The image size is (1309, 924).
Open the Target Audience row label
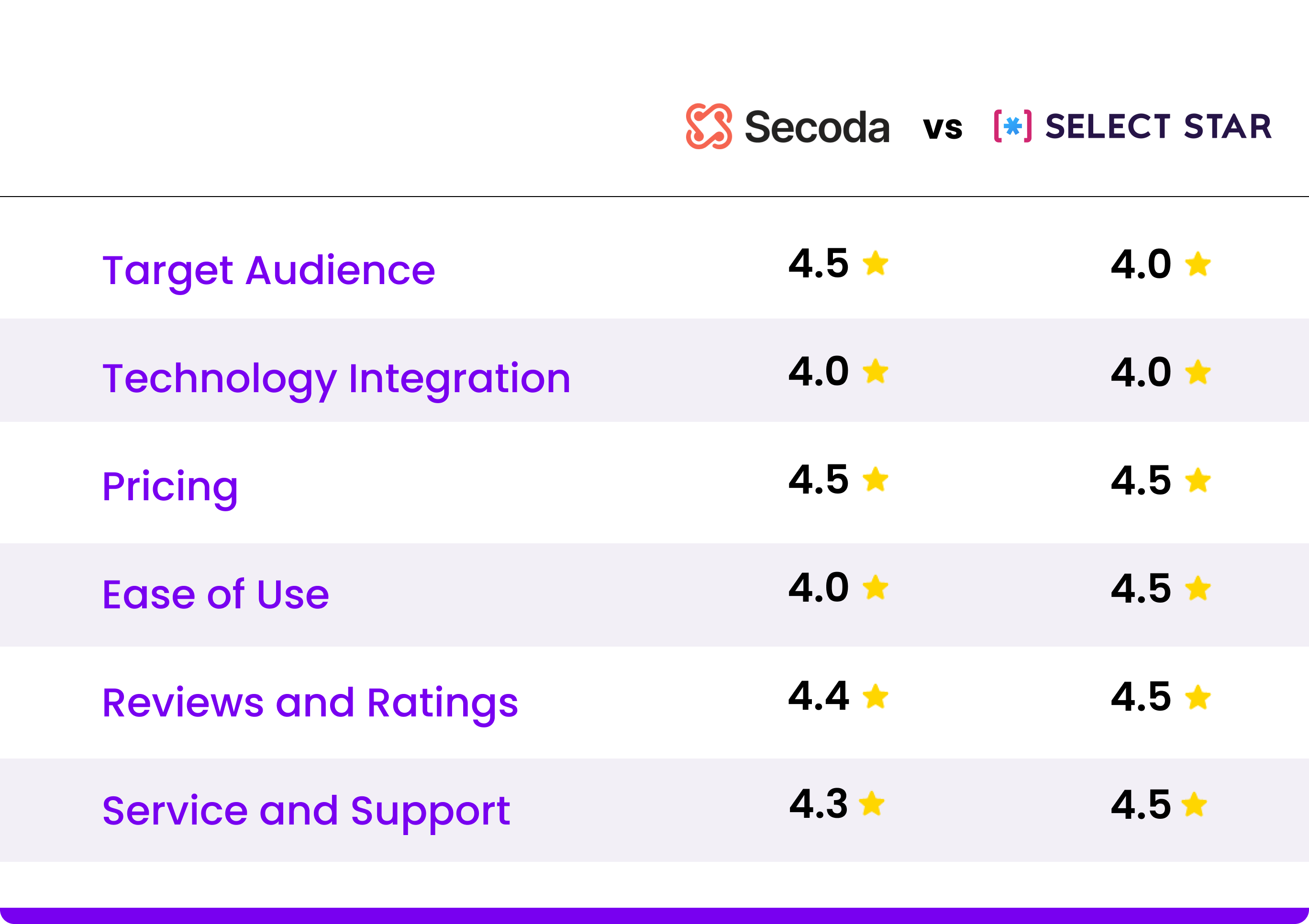click(268, 271)
